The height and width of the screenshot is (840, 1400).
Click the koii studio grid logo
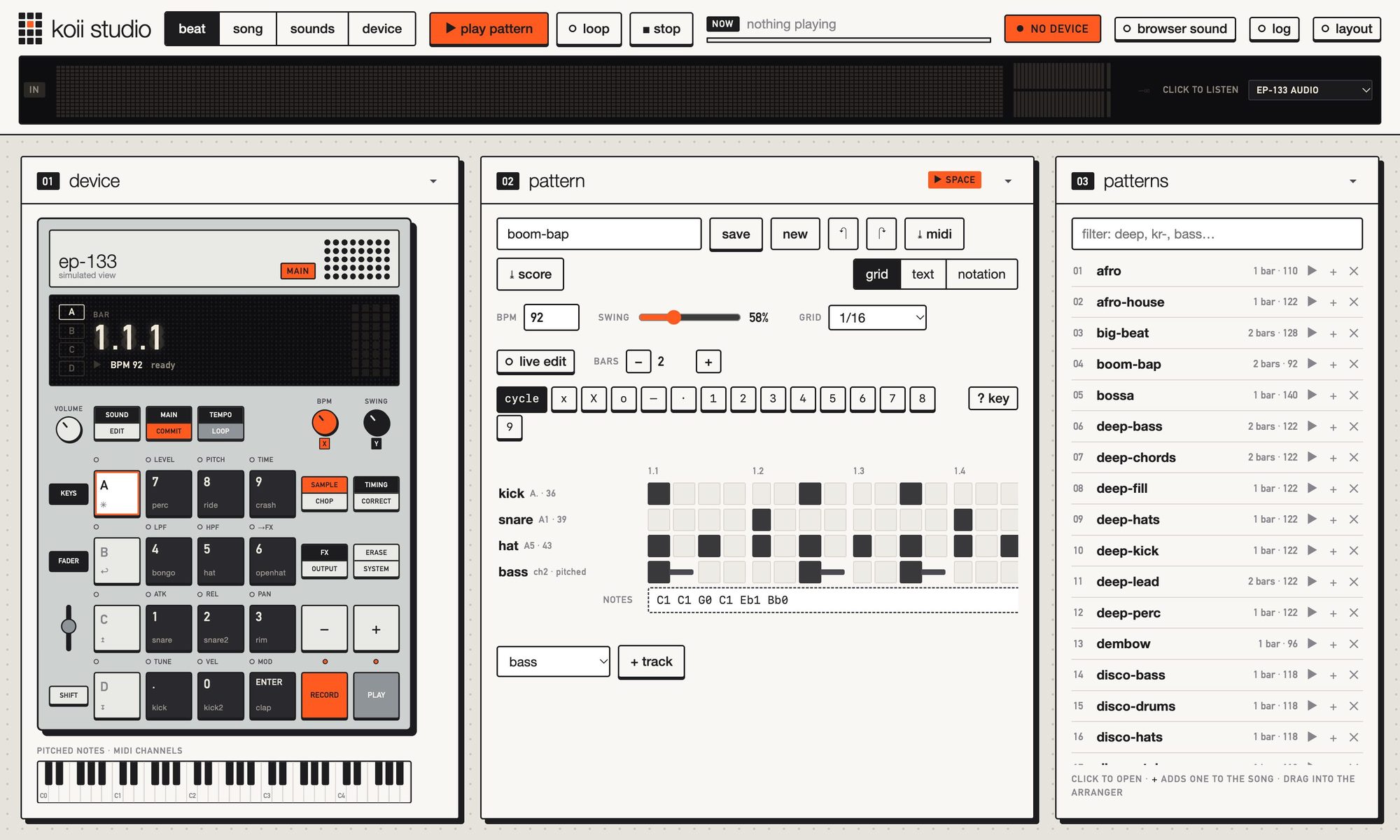tap(30, 29)
